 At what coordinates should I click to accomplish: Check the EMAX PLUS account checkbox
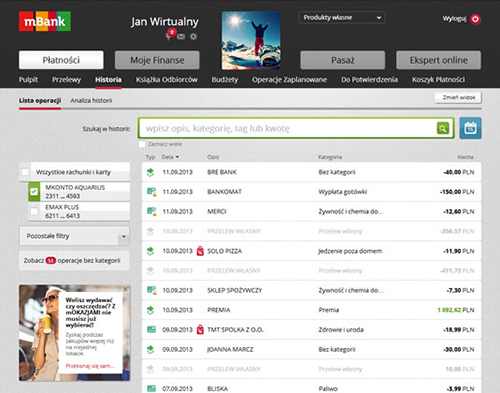click(x=34, y=211)
